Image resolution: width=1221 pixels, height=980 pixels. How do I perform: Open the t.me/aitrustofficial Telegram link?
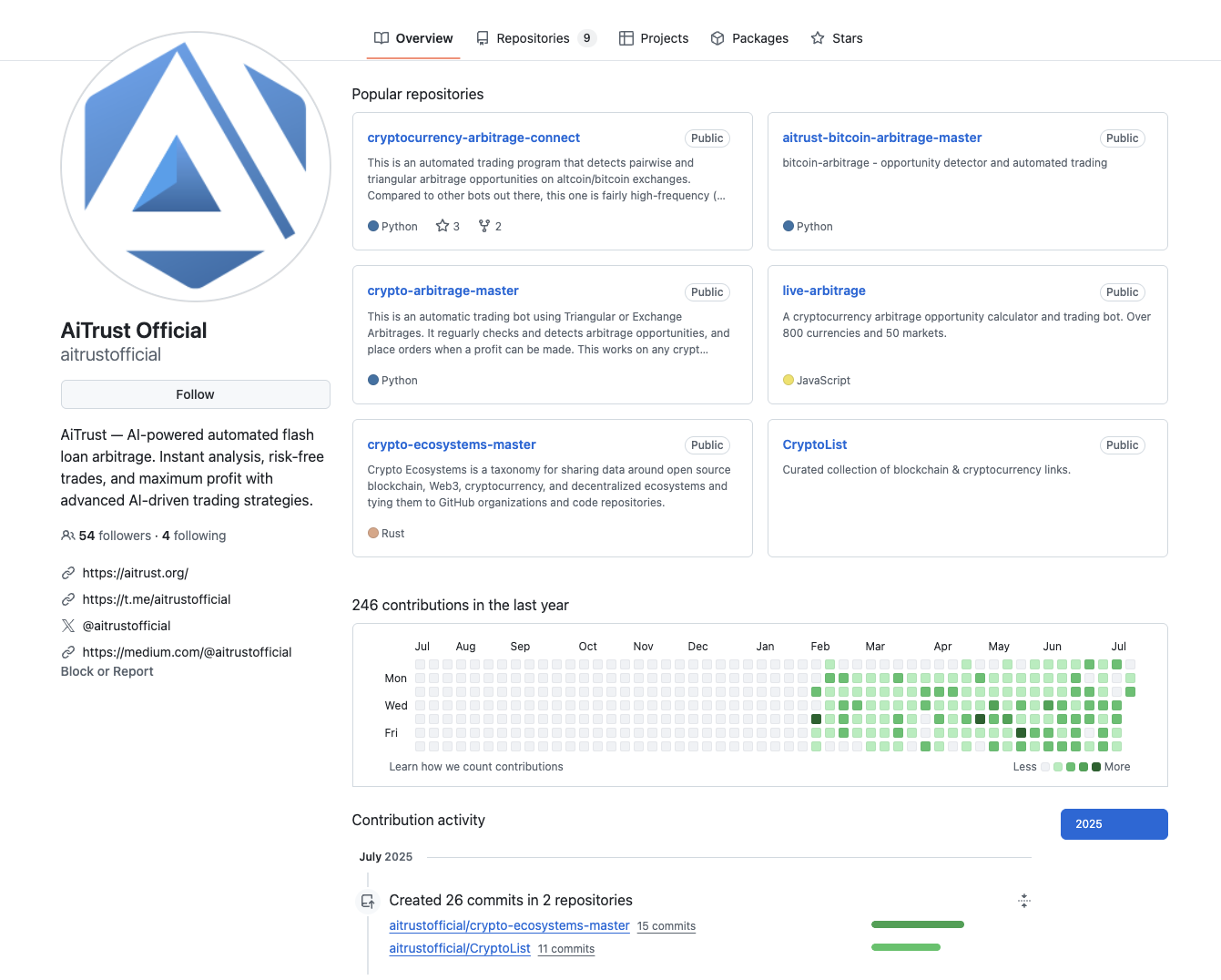(x=157, y=599)
